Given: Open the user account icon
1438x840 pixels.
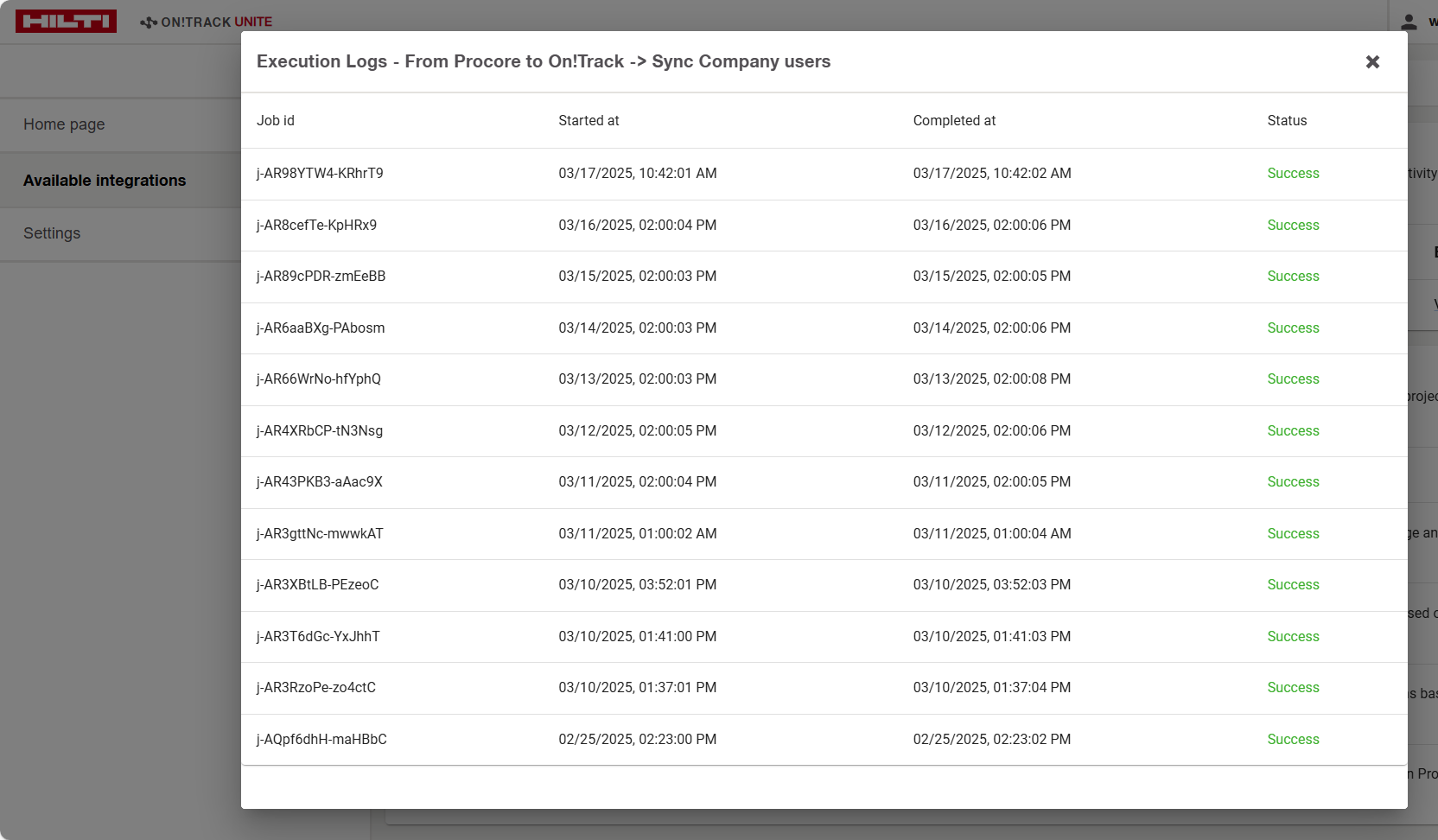Looking at the screenshot, I should (x=1409, y=22).
